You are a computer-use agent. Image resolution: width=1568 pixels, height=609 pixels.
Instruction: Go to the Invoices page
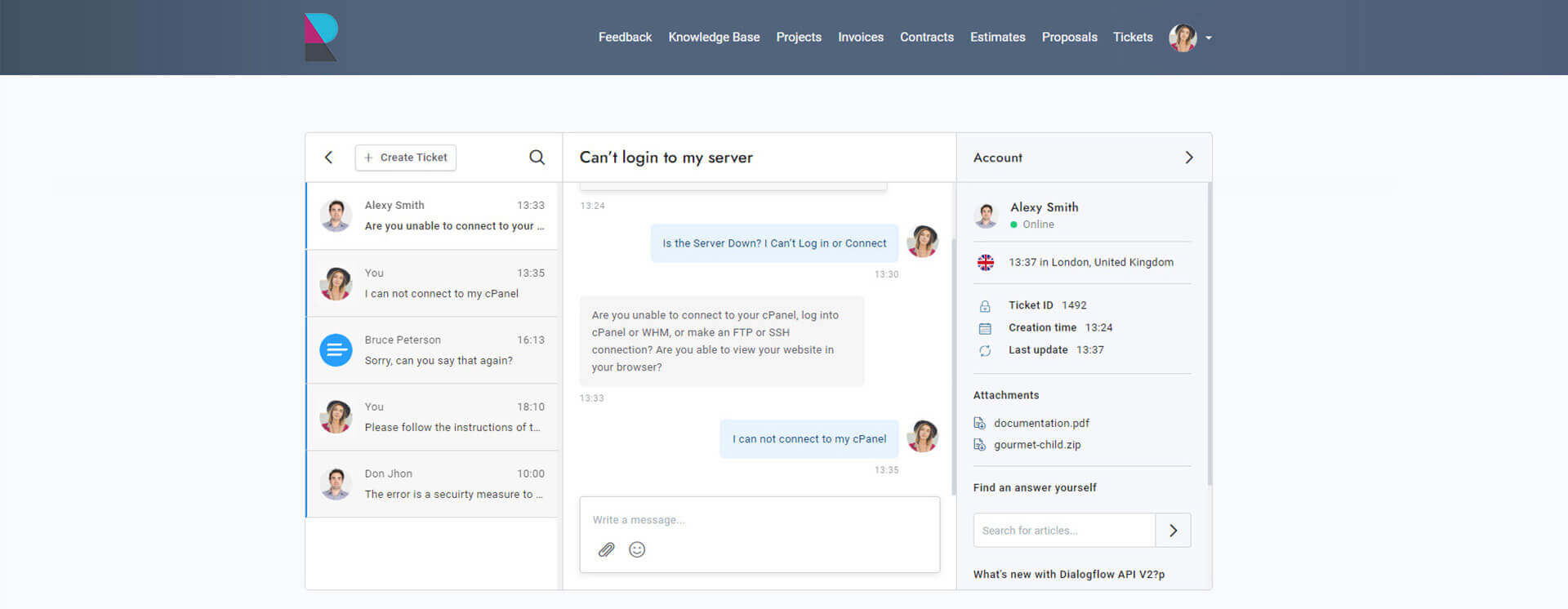860,38
